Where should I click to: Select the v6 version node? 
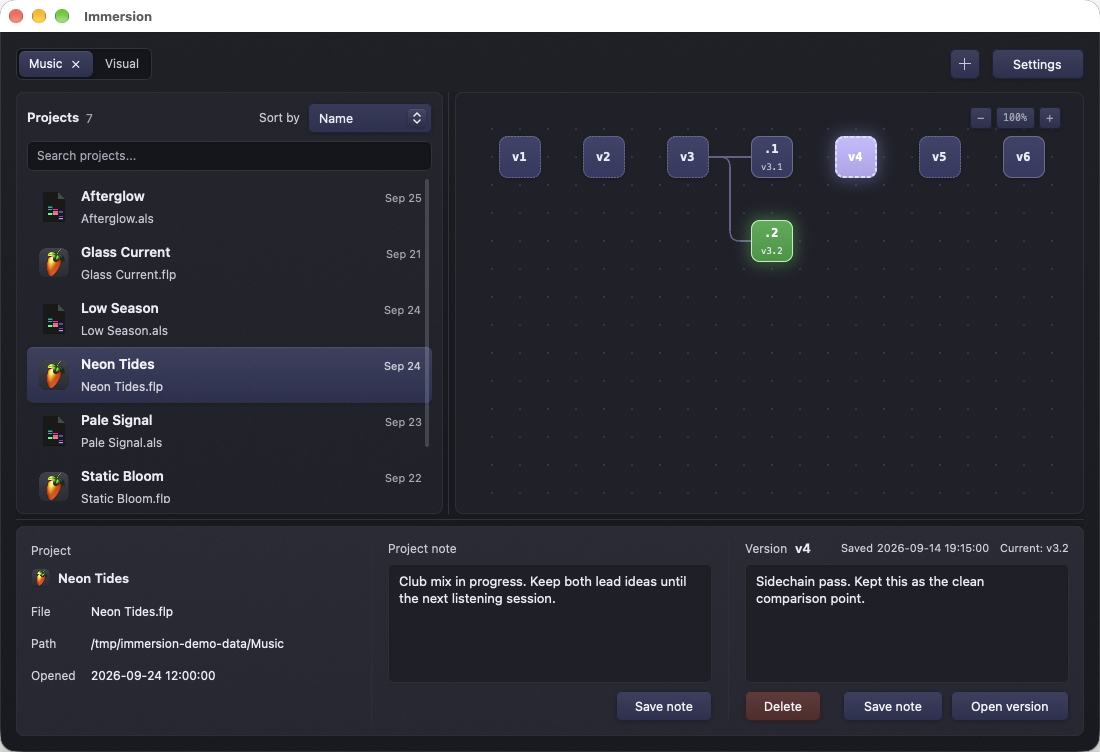point(1024,156)
